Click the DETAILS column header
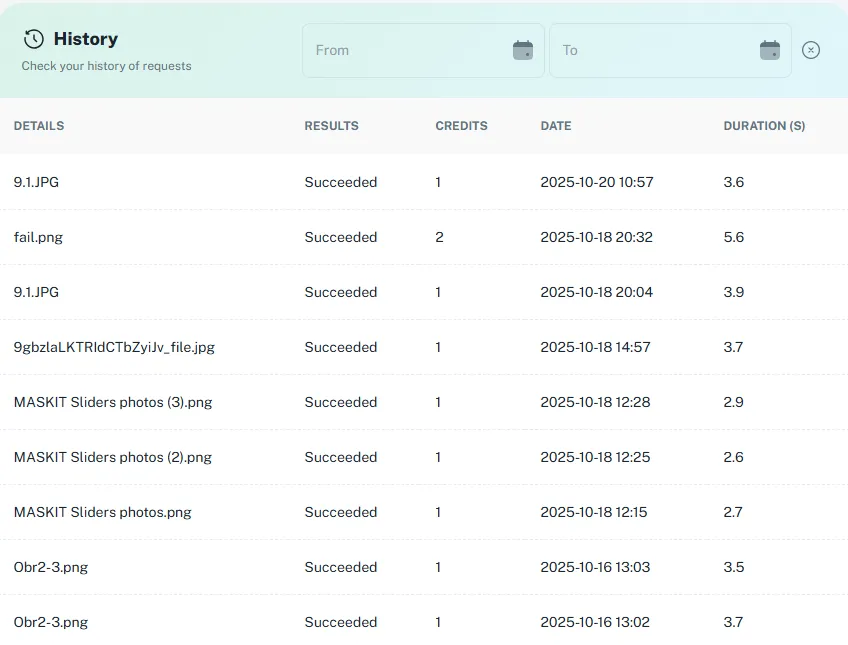This screenshot has height=645, width=848. [x=39, y=126]
